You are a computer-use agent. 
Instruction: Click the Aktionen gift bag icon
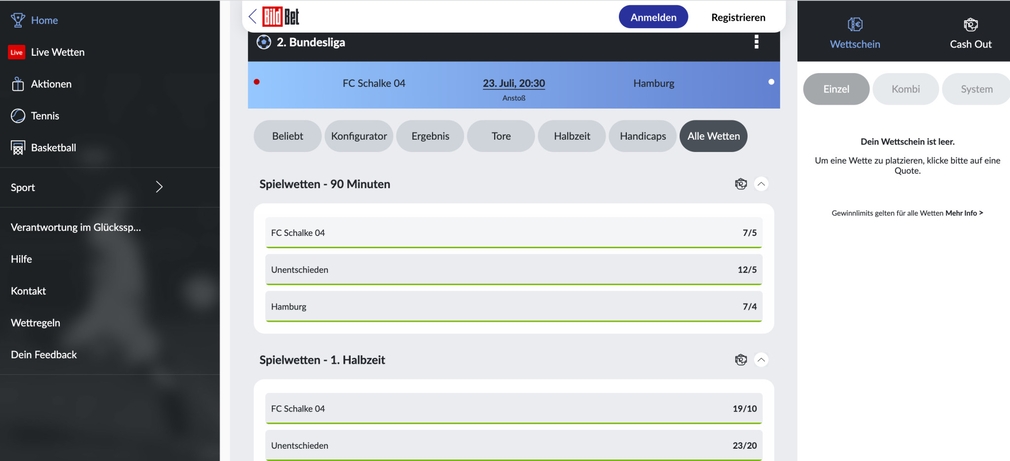17,84
